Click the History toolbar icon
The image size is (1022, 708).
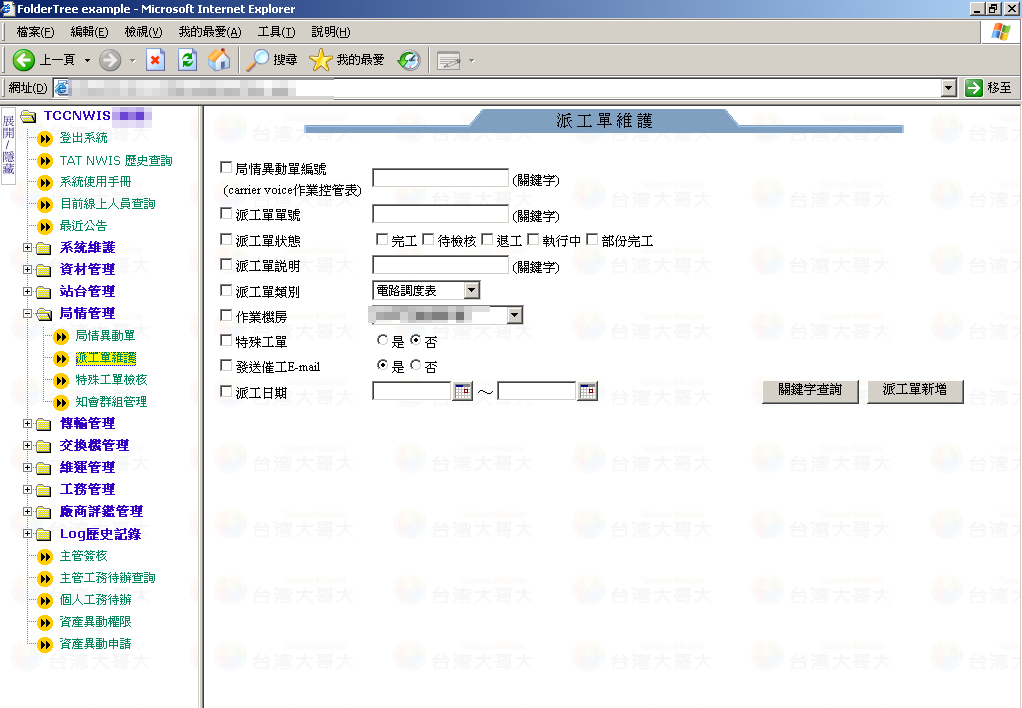[x=409, y=60]
